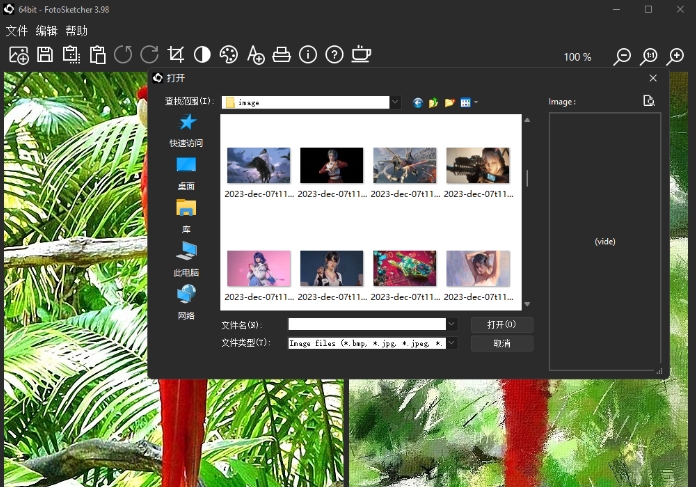Click the coffee cup donate icon
The height and width of the screenshot is (487, 696).
(361, 56)
